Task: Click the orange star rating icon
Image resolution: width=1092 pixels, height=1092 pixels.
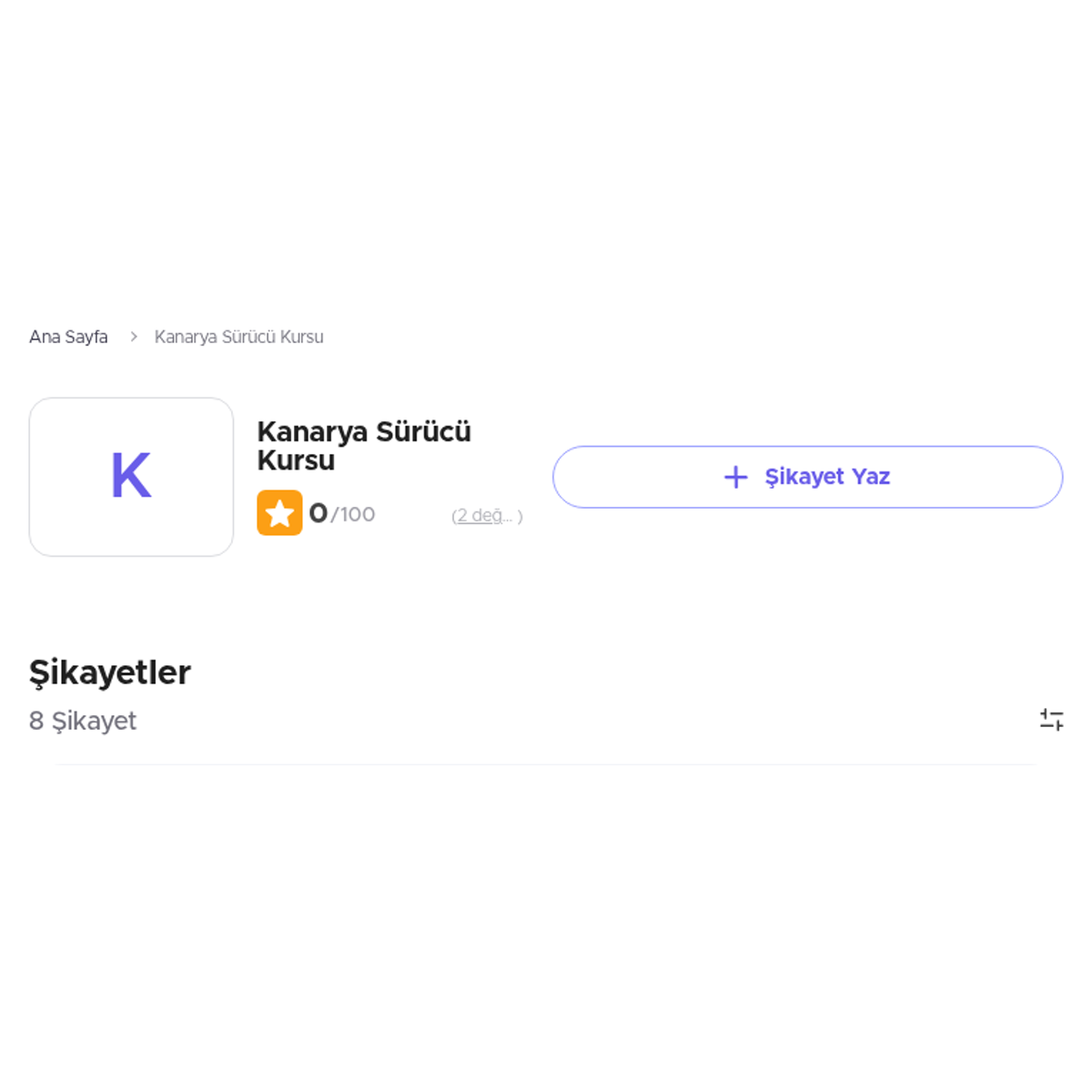Action: click(x=279, y=513)
